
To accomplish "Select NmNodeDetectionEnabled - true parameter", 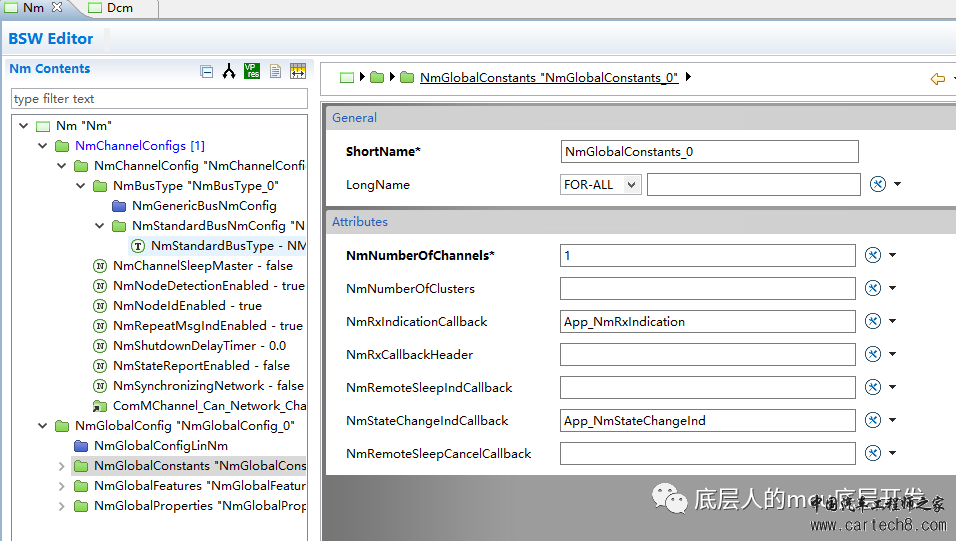I will (209, 286).
